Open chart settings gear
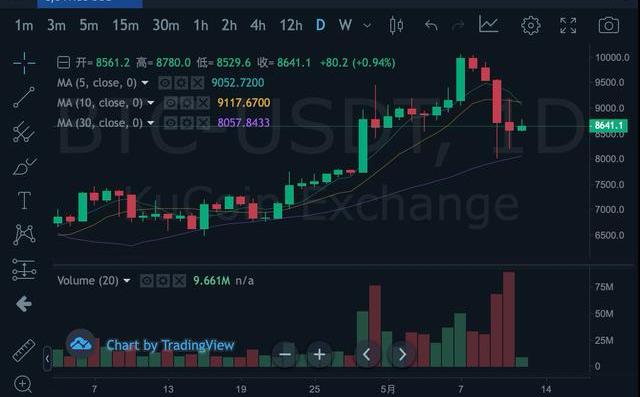Viewport: 640px width, 397px height. [x=531, y=26]
